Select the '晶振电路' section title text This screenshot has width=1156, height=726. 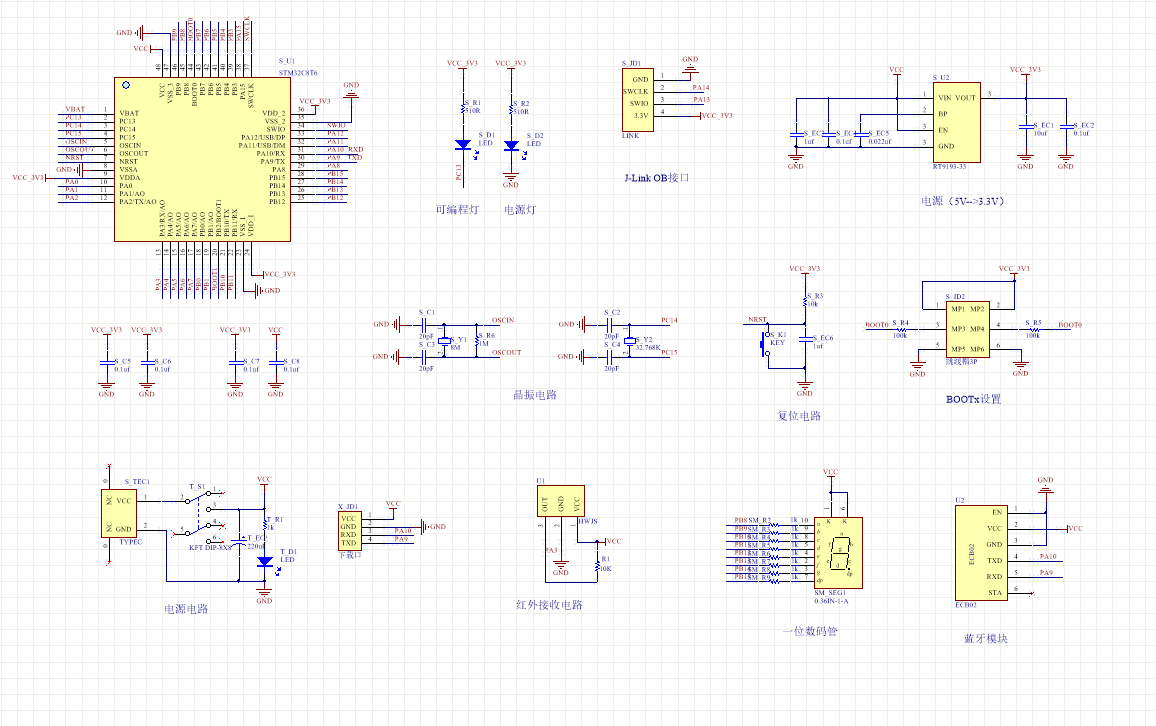[535, 394]
